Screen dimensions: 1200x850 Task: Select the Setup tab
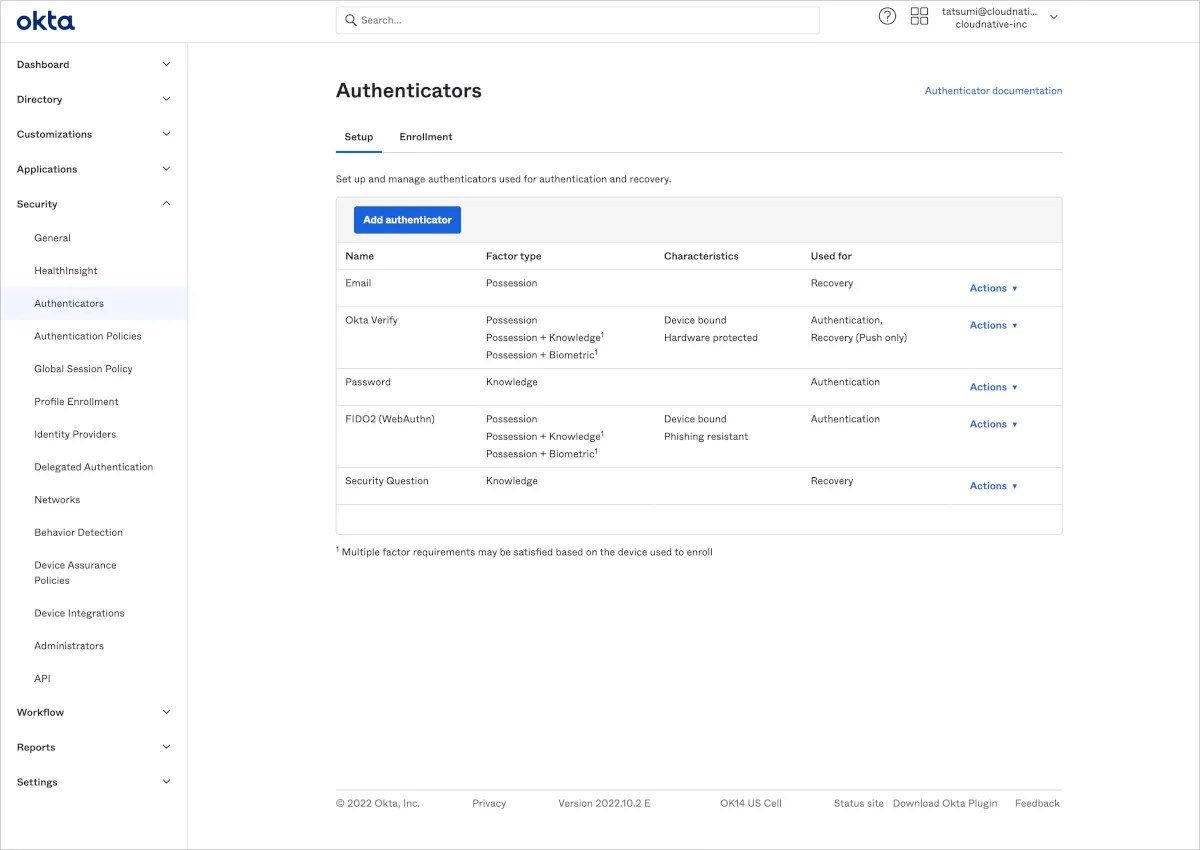pos(359,137)
